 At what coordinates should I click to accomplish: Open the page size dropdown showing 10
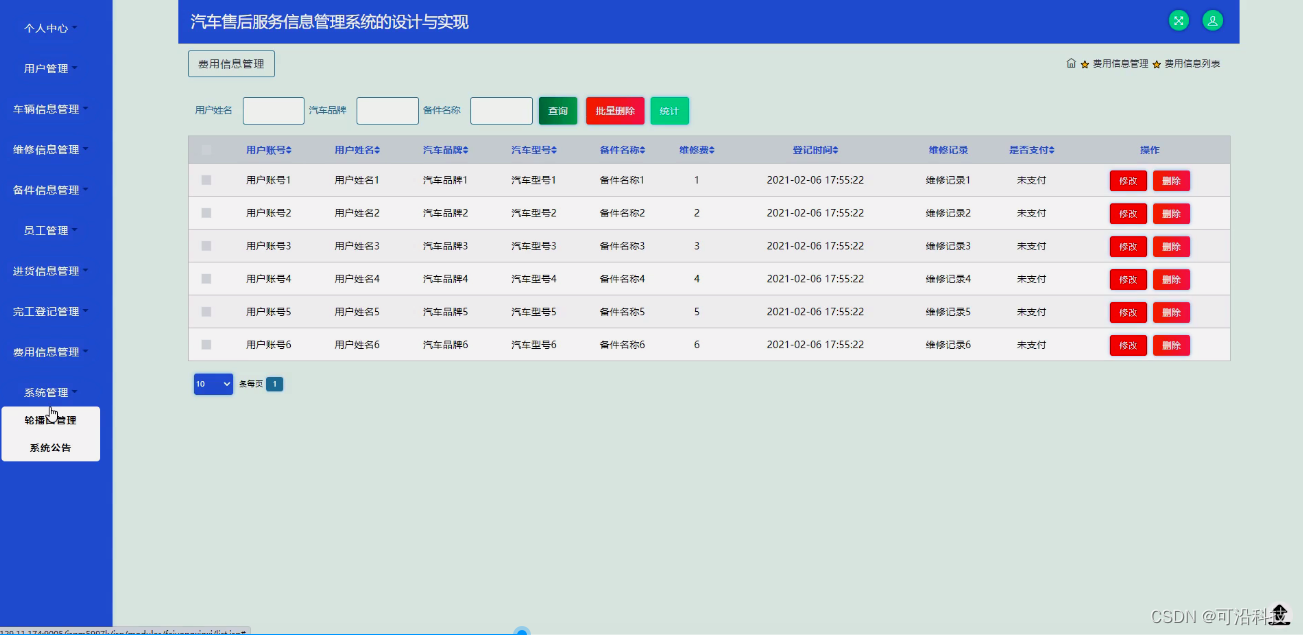212,384
